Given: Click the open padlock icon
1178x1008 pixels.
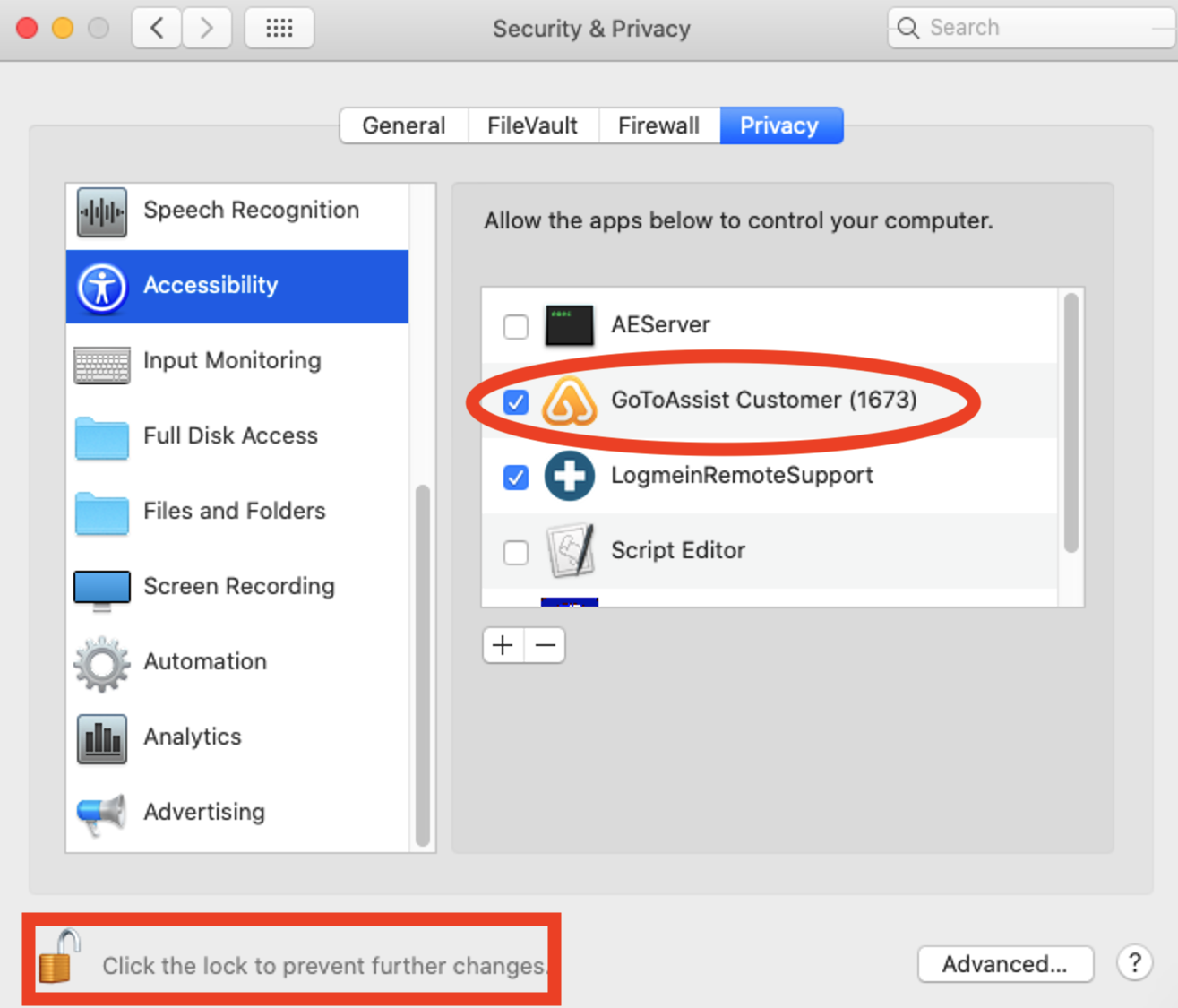Looking at the screenshot, I should pyautogui.click(x=60, y=956).
